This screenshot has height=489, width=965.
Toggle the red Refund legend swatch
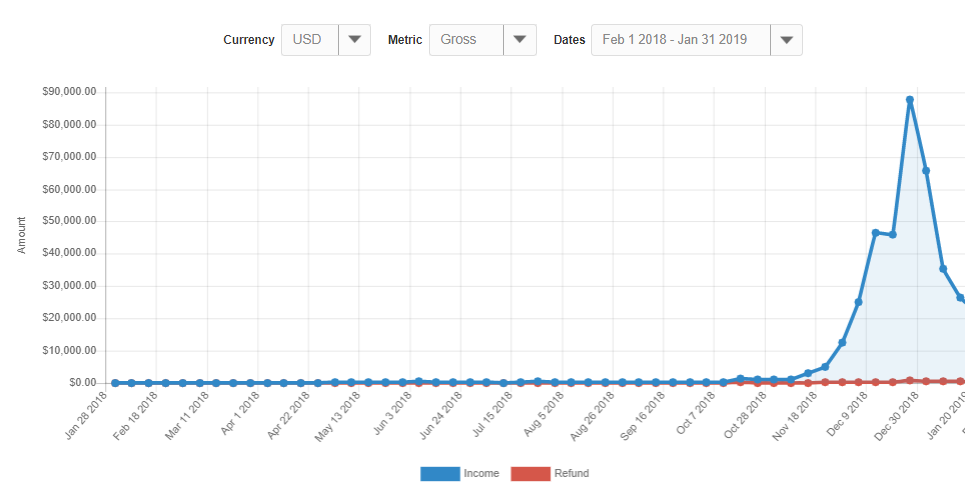530,473
